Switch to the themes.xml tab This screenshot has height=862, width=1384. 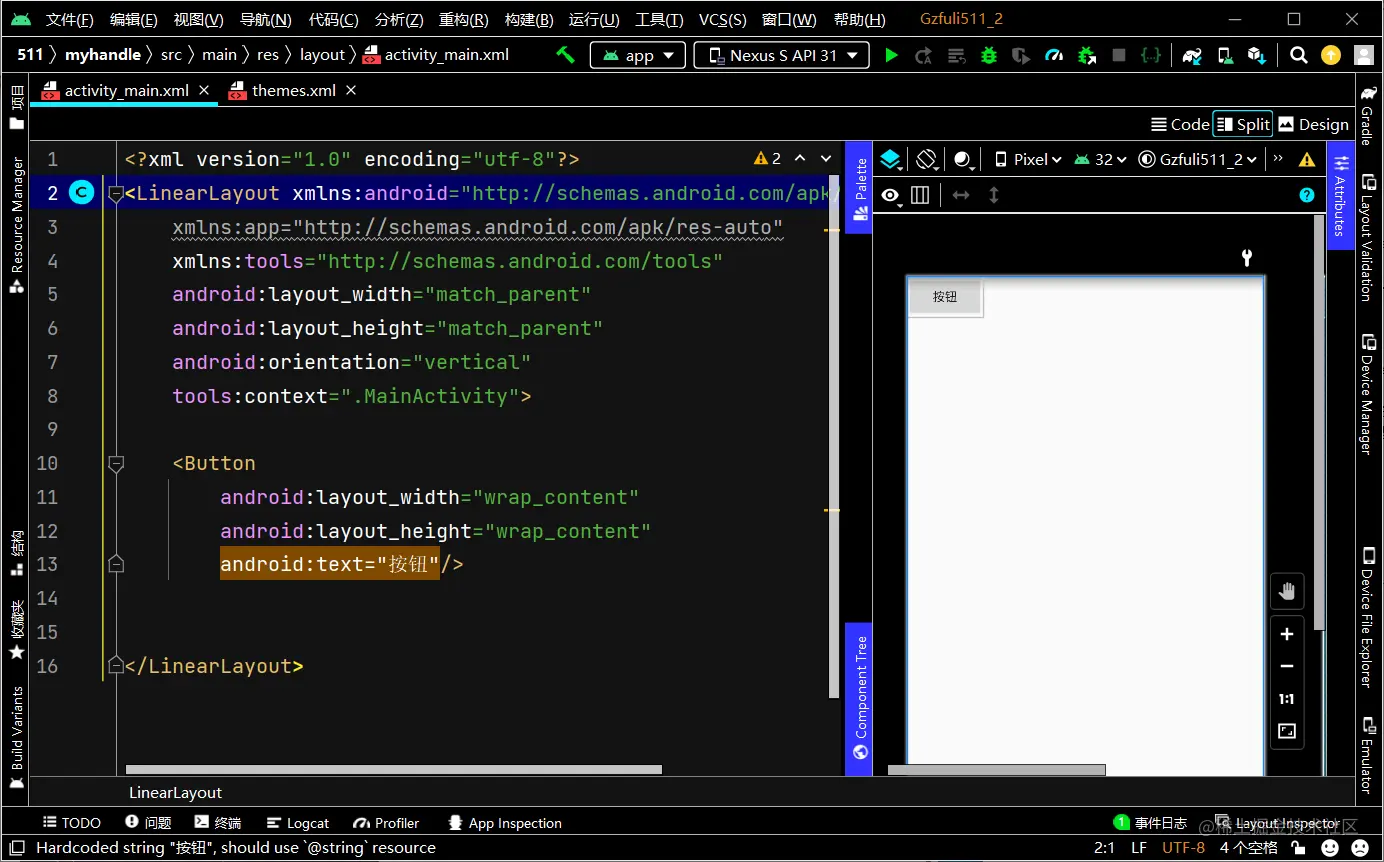[293, 90]
